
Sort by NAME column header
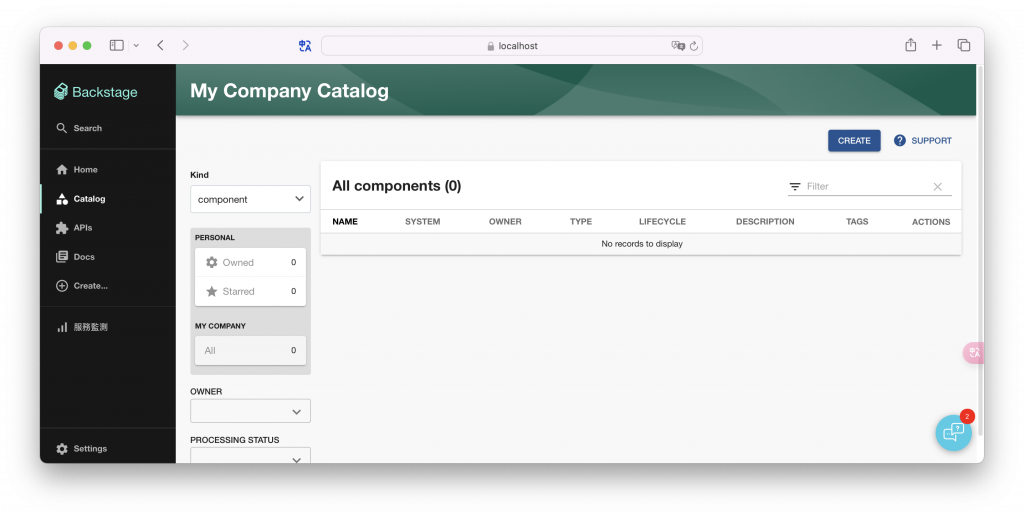pos(345,221)
